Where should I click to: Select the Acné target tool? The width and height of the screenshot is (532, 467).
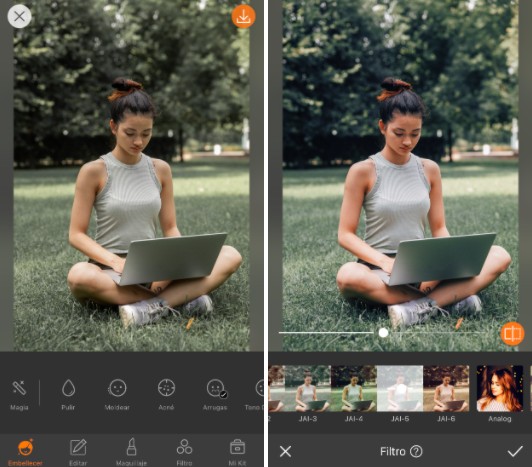(166, 395)
